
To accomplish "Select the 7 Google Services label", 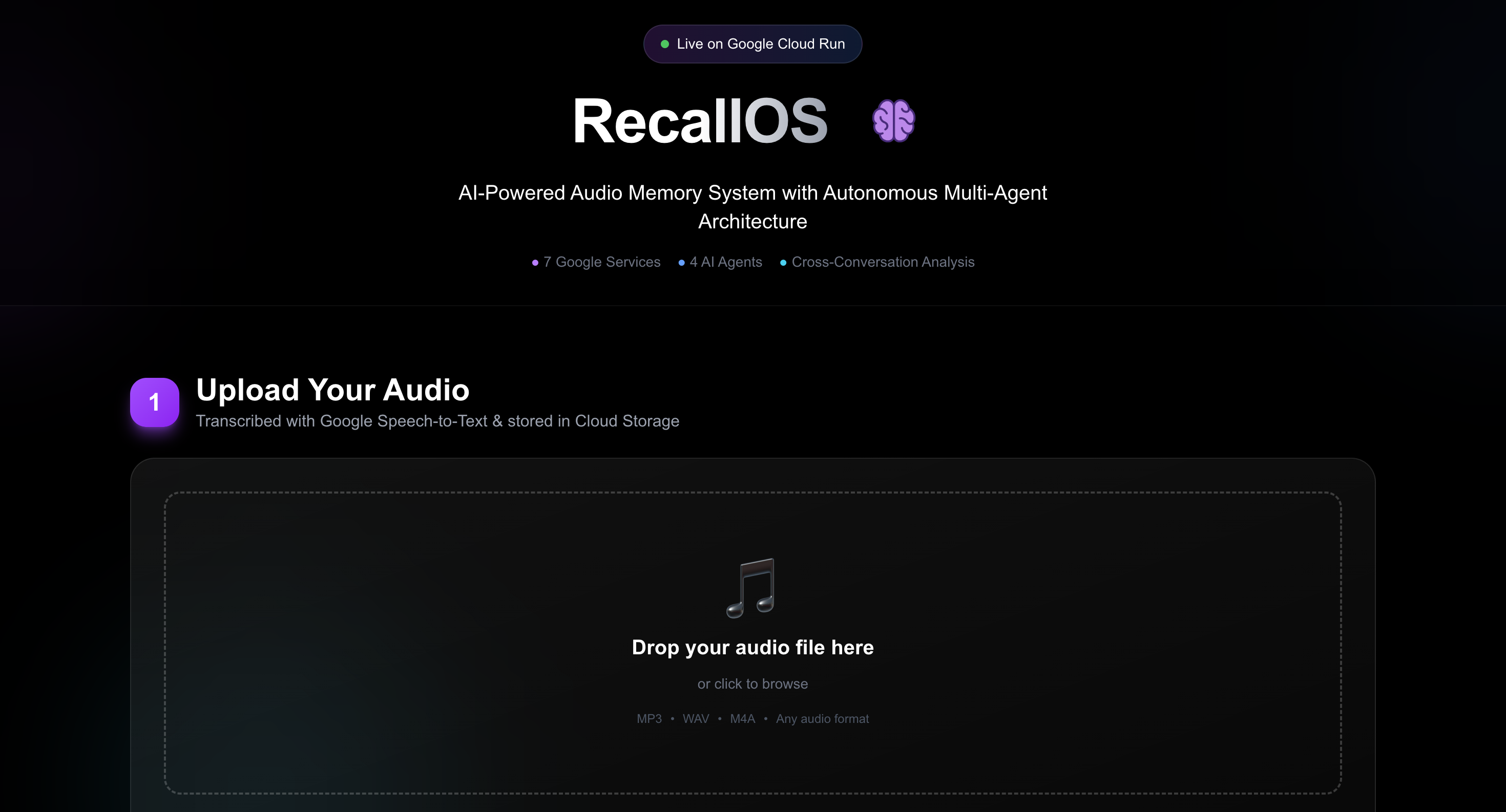I will (x=601, y=262).
